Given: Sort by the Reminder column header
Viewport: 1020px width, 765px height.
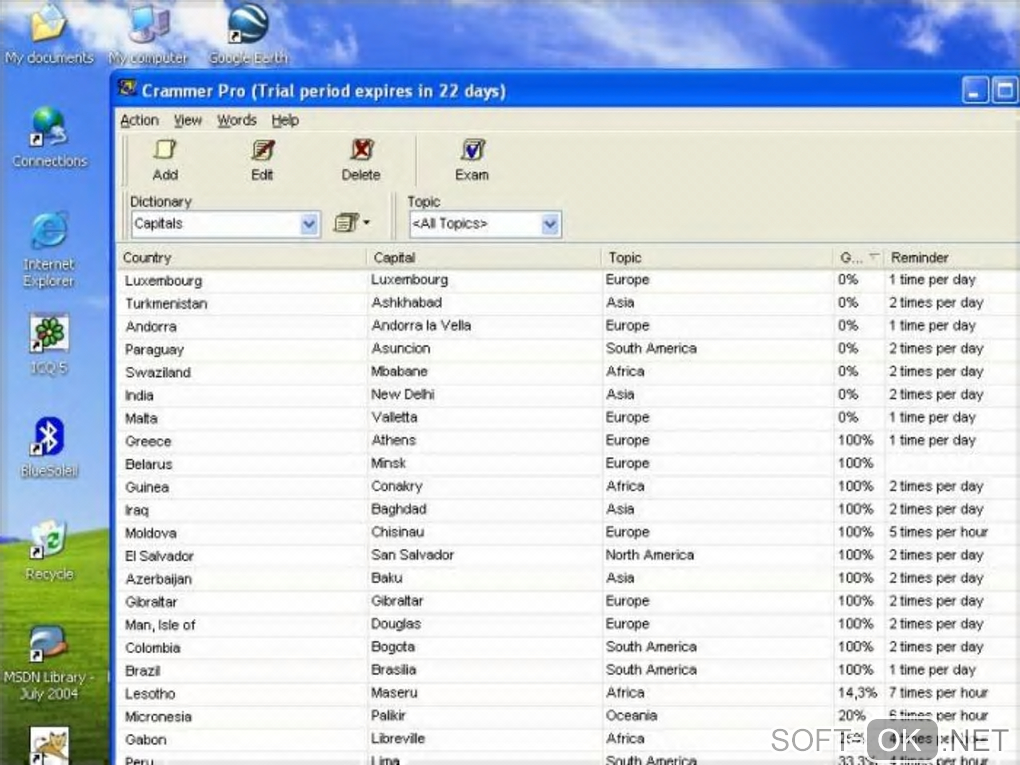Looking at the screenshot, I should [952, 258].
